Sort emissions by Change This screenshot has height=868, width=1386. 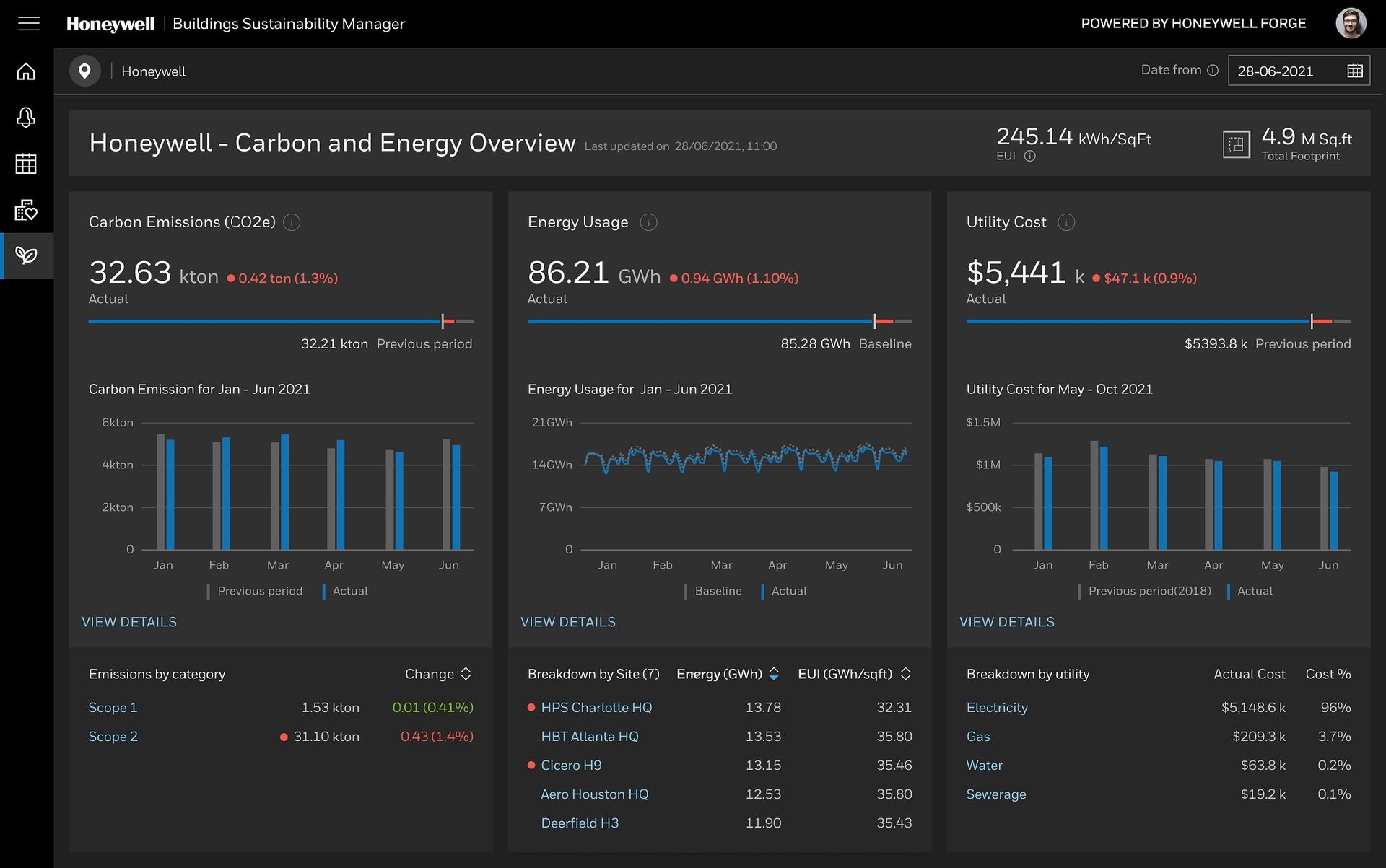pyautogui.click(x=438, y=674)
